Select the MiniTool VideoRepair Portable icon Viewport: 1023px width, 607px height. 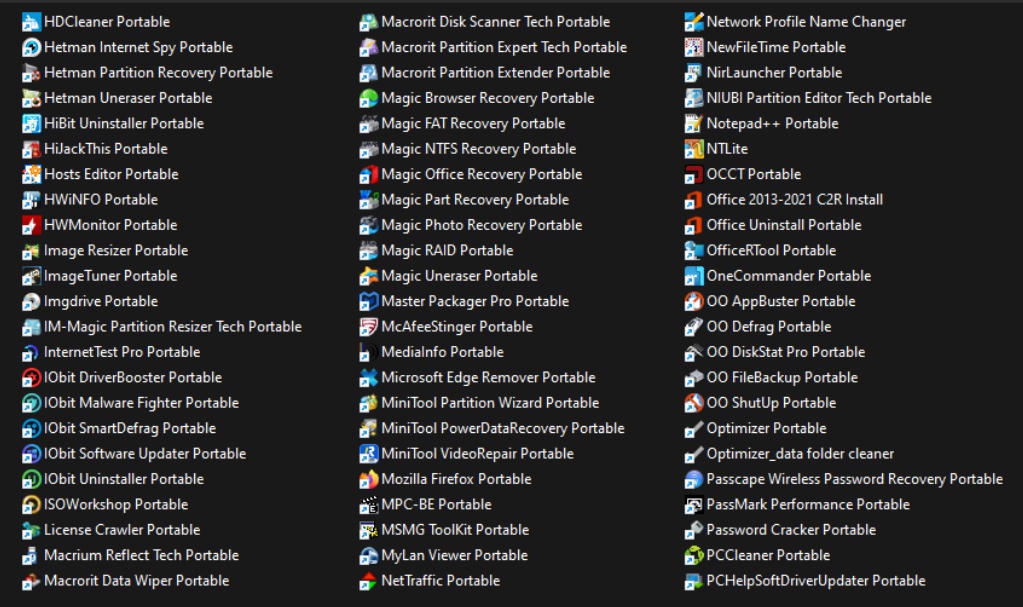point(368,454)
